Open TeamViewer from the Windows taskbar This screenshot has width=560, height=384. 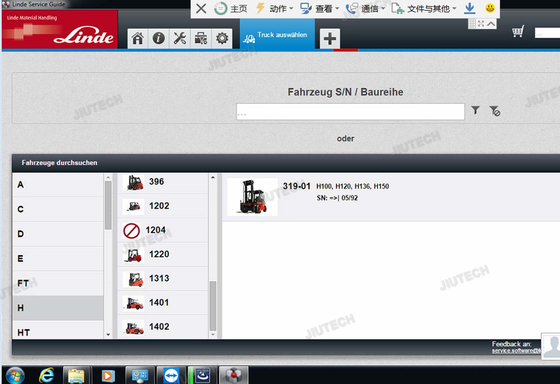[171, 375]
